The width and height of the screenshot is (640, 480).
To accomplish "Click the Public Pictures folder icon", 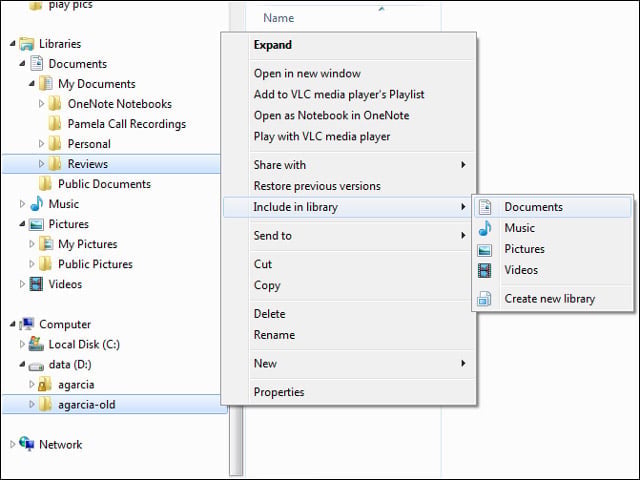I will click(x=46, y=264).
